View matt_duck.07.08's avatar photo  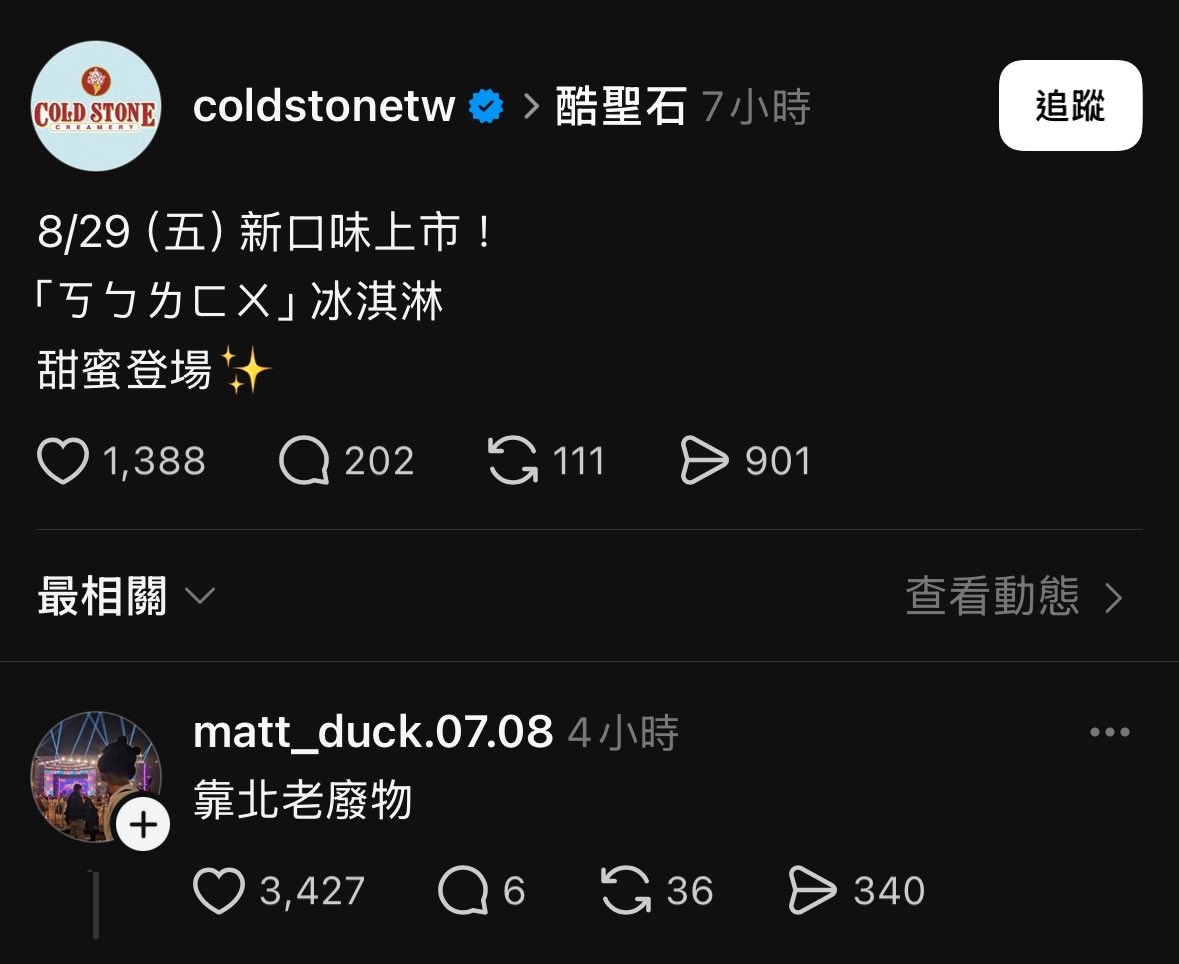pos(95,777)
